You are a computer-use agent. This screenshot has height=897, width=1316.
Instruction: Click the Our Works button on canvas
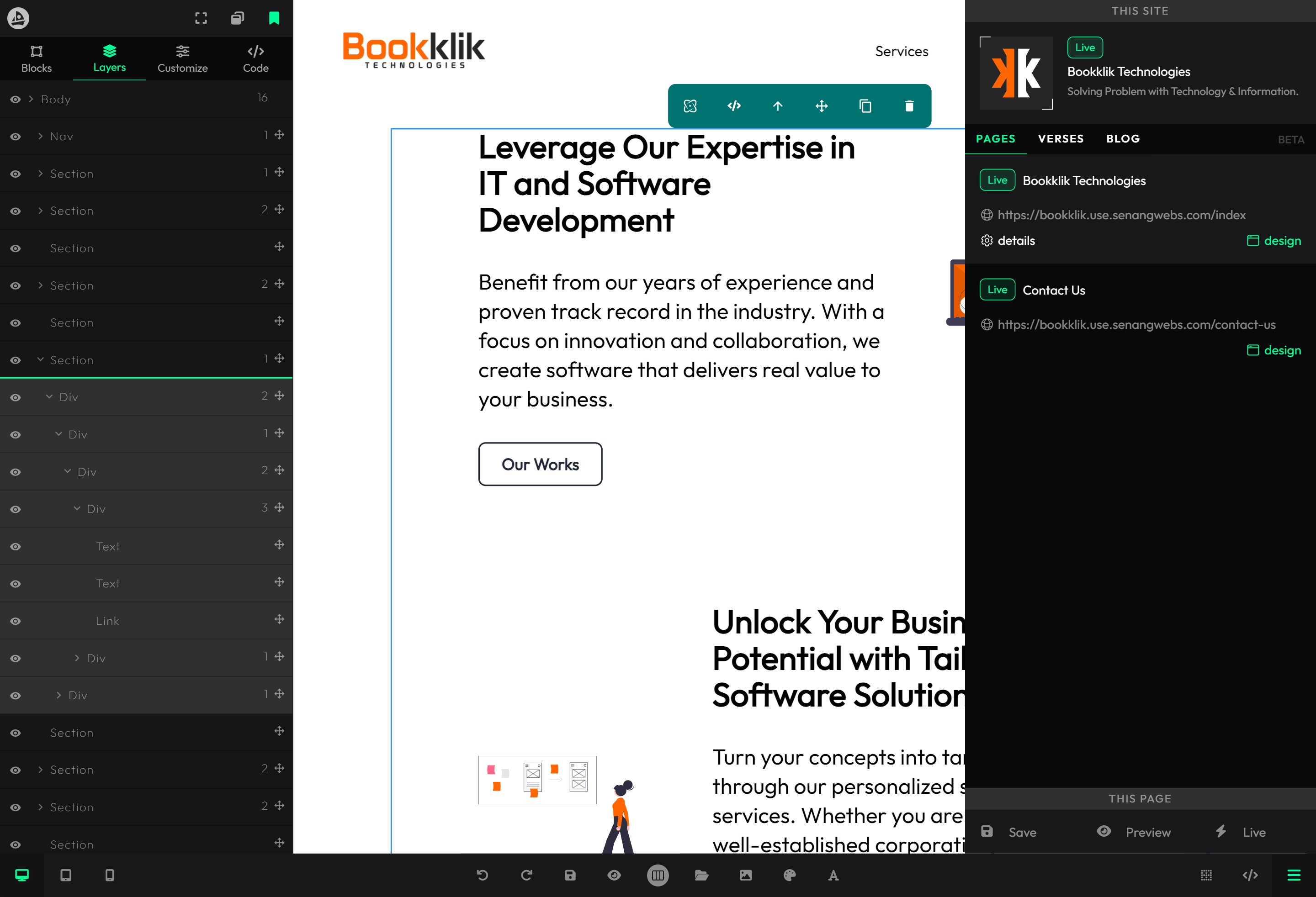[x=540, y=464]
